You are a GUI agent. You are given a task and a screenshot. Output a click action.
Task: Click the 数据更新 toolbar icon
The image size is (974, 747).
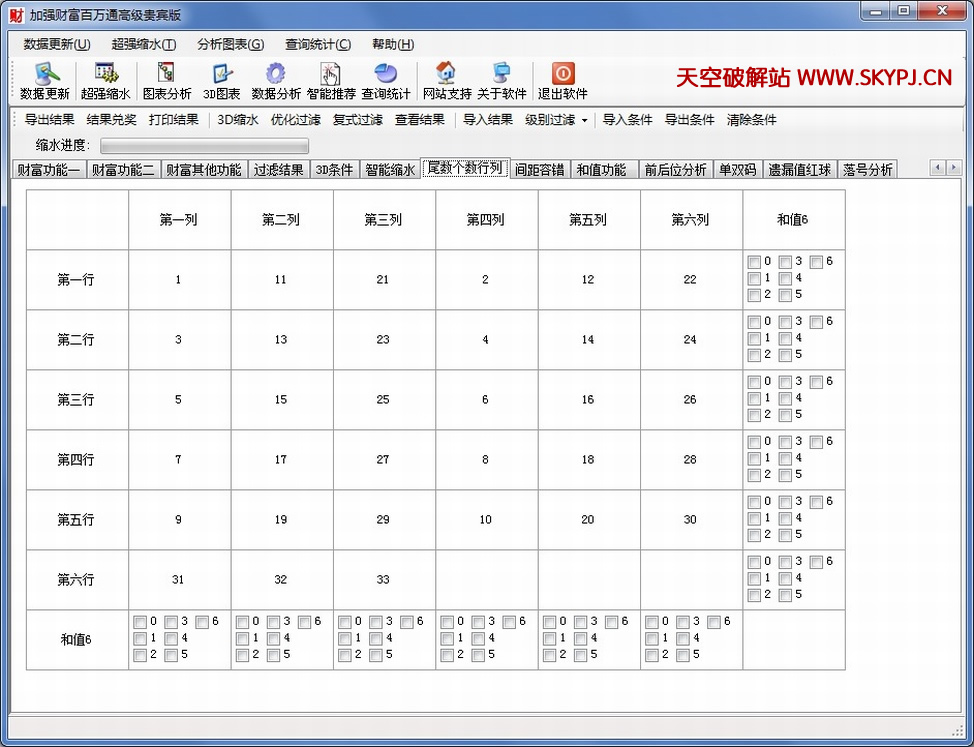(x=45, y=75)
